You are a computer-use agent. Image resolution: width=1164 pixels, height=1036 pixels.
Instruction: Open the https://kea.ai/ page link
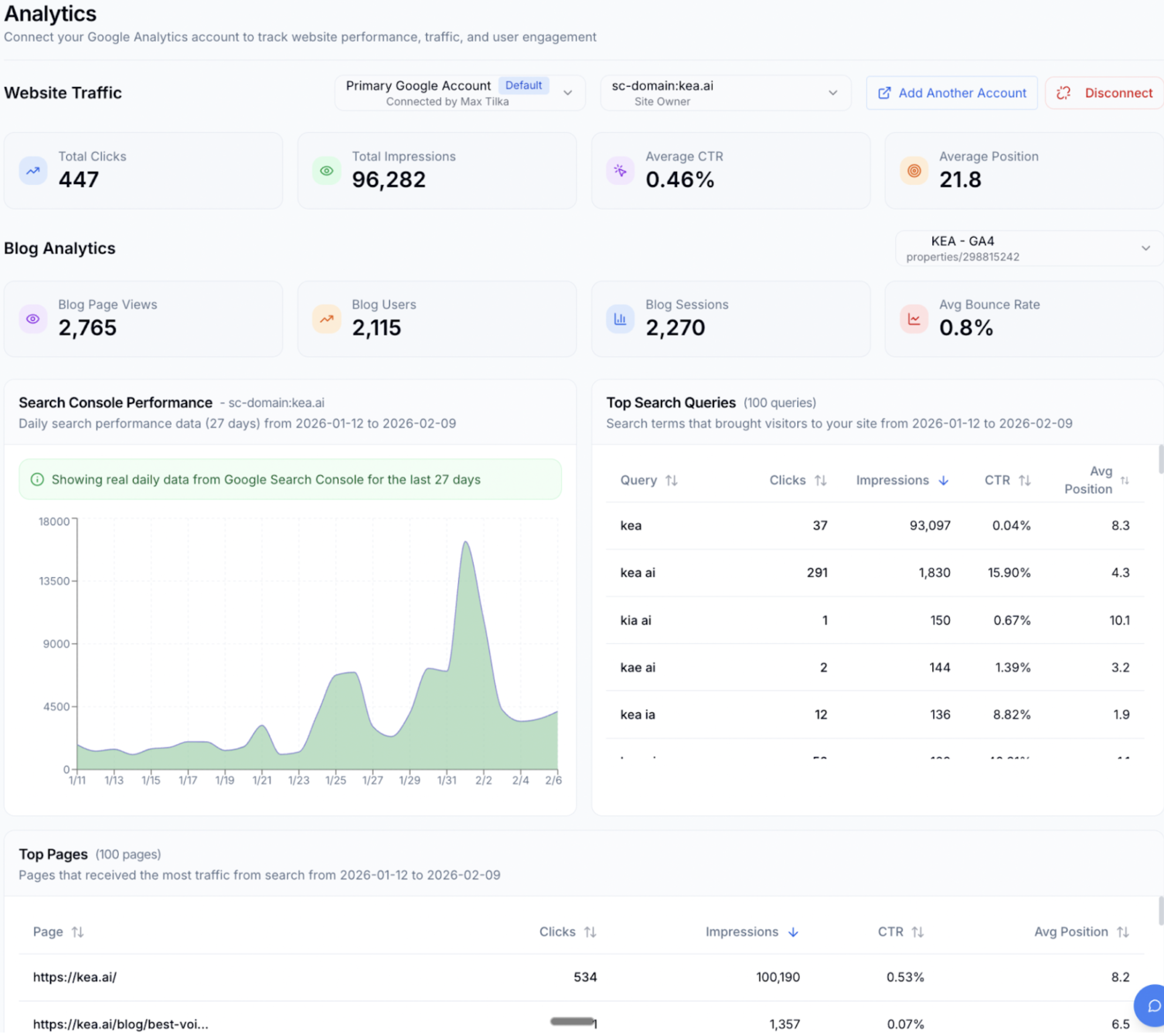coord(74,976)
